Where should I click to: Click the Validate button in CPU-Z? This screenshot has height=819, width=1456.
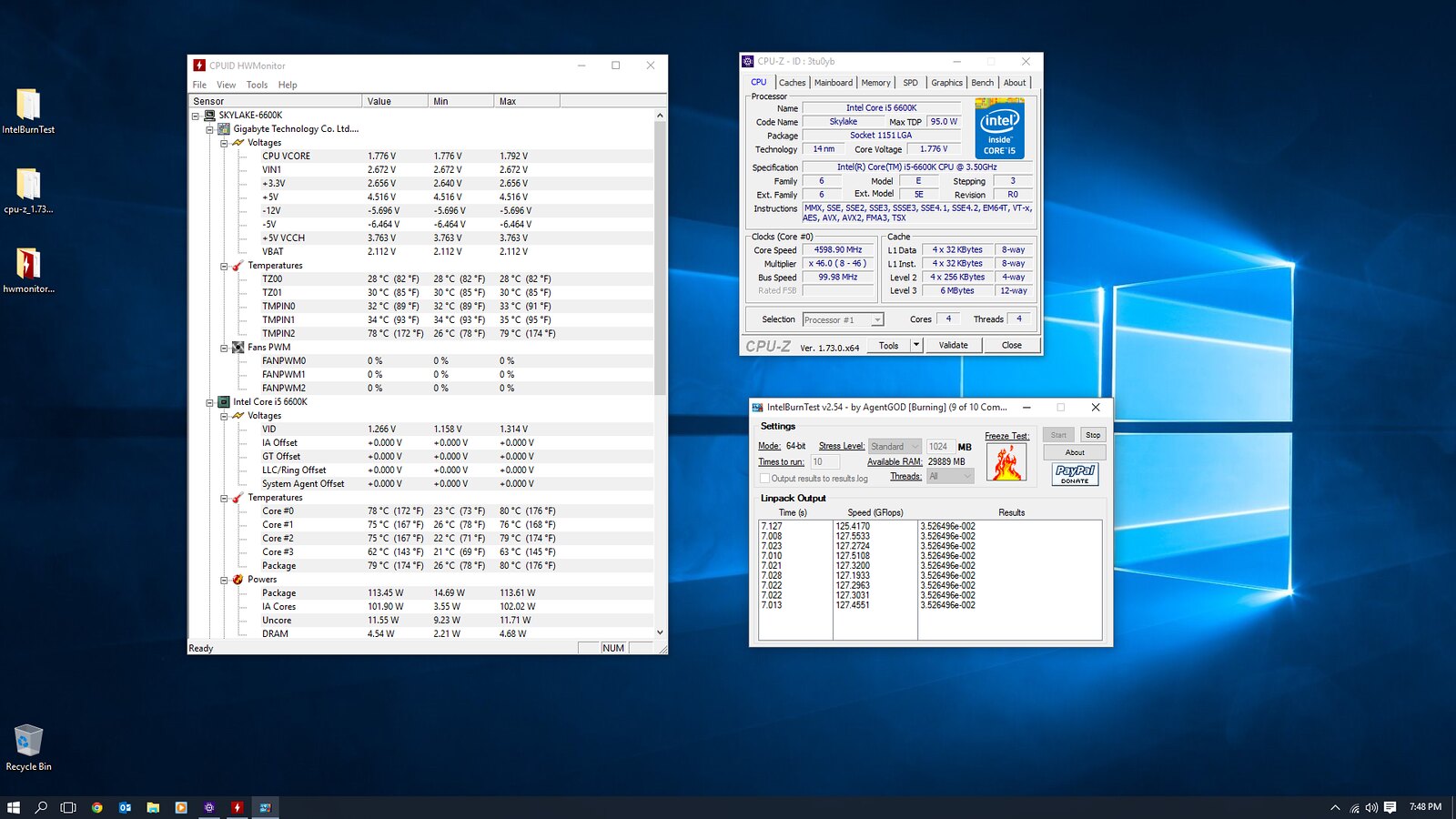954,345
